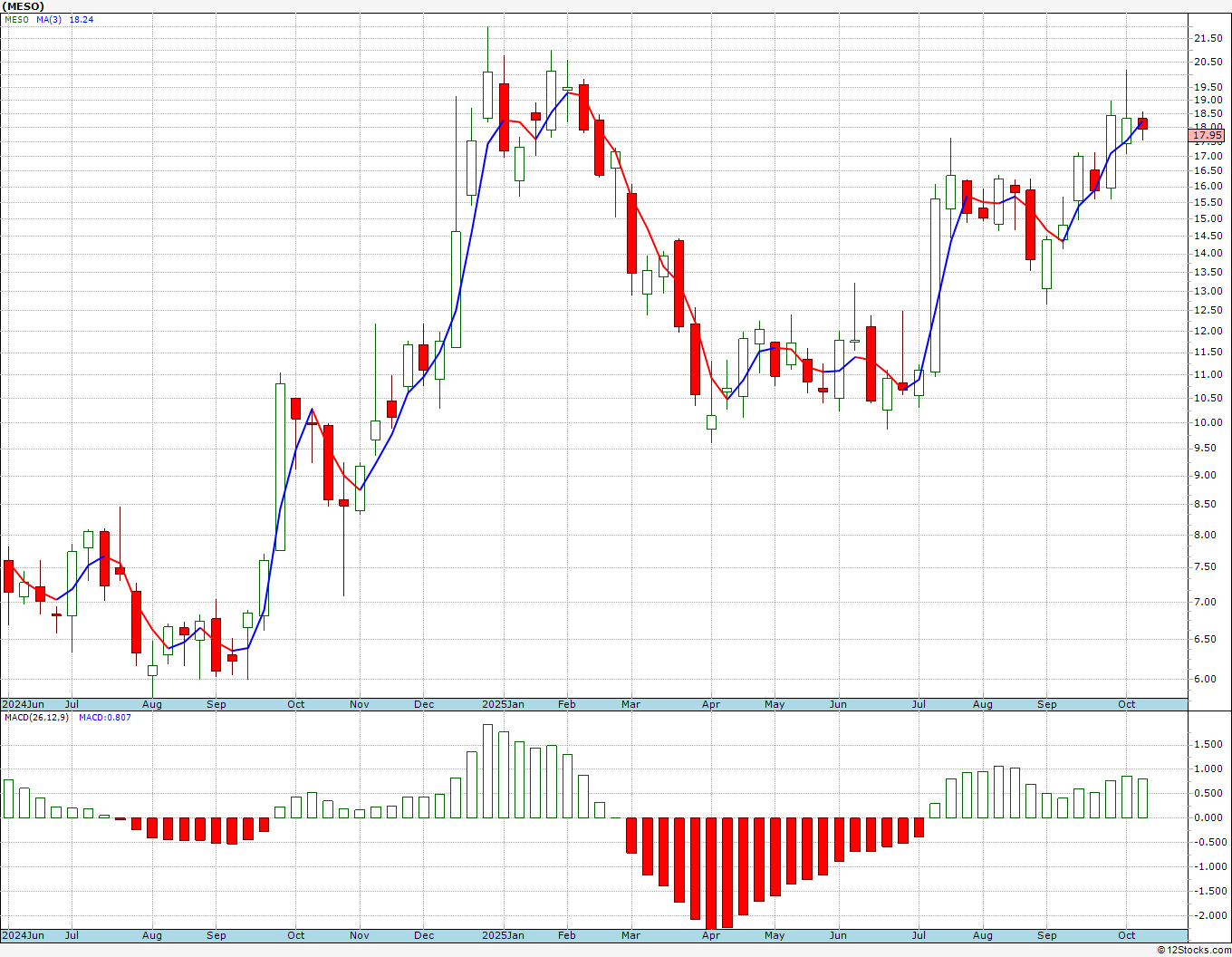Click the Mar label on MACD panel axis
The image size is (1232, 957).
point(630,935)
